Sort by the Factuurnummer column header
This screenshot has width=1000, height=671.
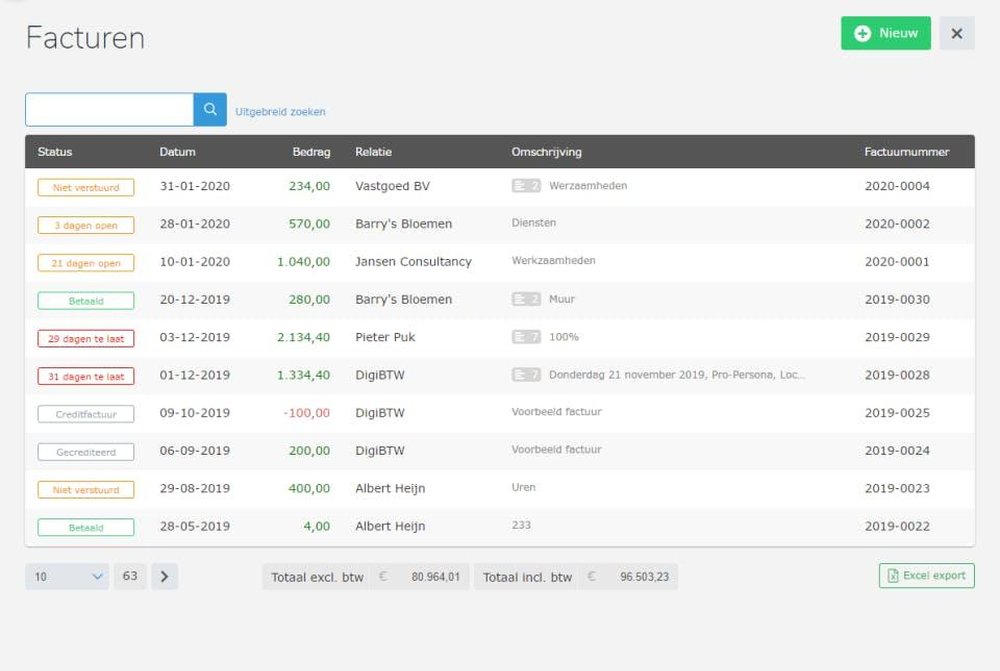coord(906,152)
